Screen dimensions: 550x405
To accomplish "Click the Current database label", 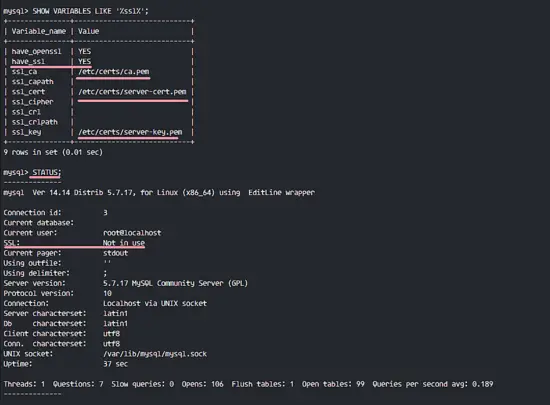I will click(x=39, y=223).
